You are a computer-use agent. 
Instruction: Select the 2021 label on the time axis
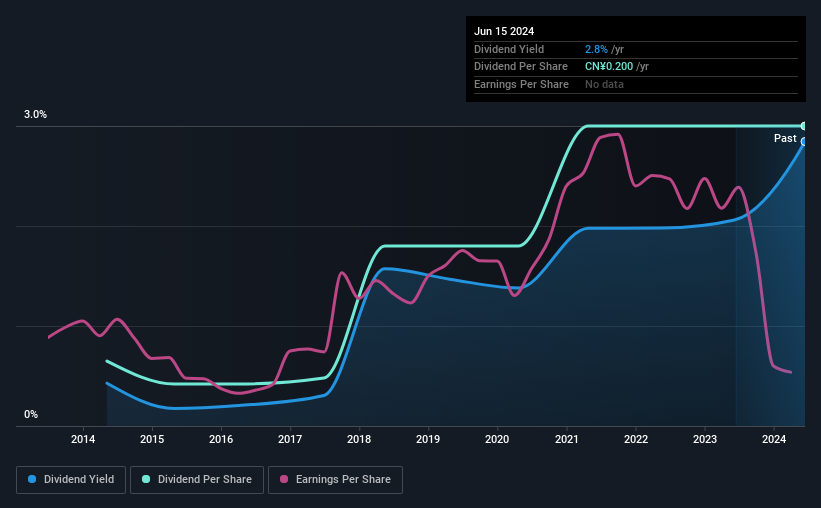pos(567,439)
